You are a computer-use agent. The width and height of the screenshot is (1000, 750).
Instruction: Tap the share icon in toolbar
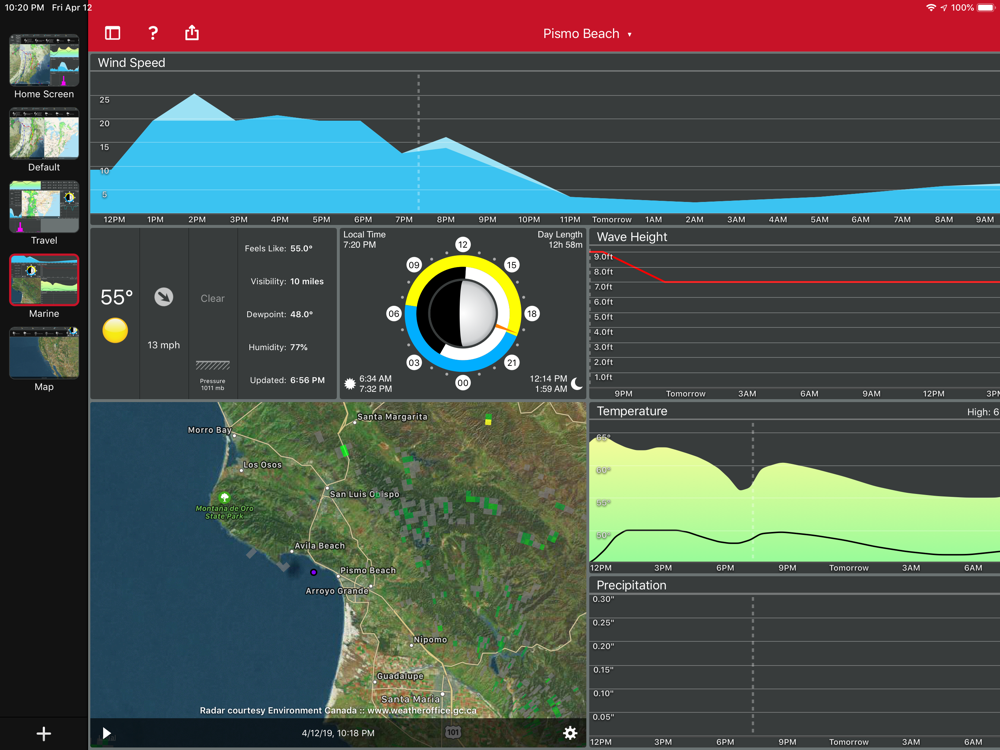point(192,33)
